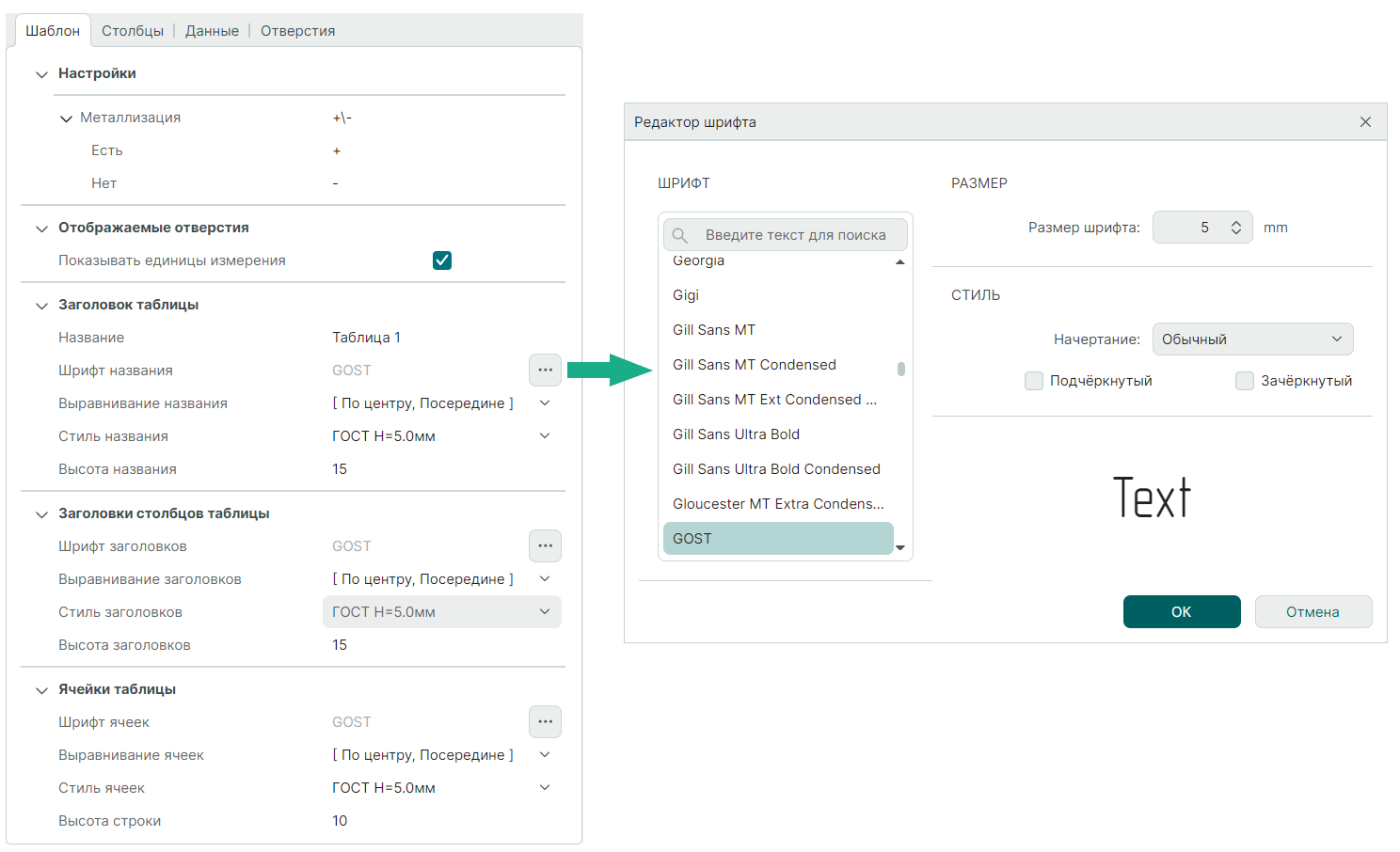This screenshot has height=852, width=1400.
Task: Close the font editor dialog
Action: [1365, 122]
